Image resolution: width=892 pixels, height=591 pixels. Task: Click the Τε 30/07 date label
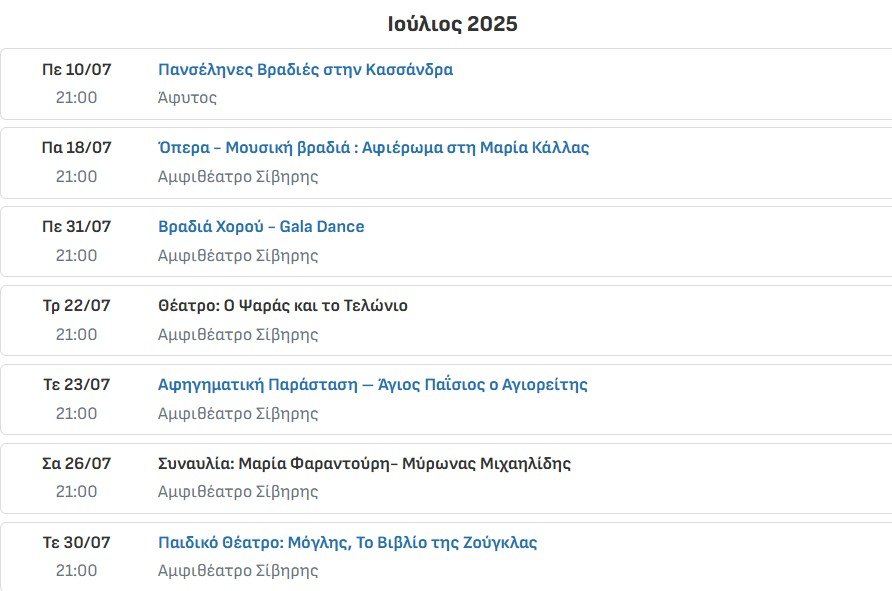[x=76, y=543]
